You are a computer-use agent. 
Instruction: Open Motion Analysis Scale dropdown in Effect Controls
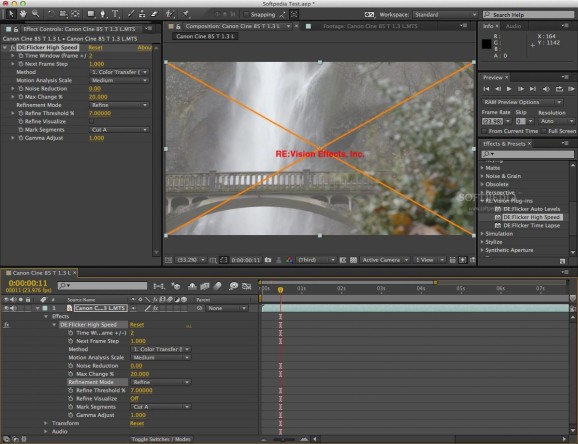pyautogui.click(x=119, y=80)
